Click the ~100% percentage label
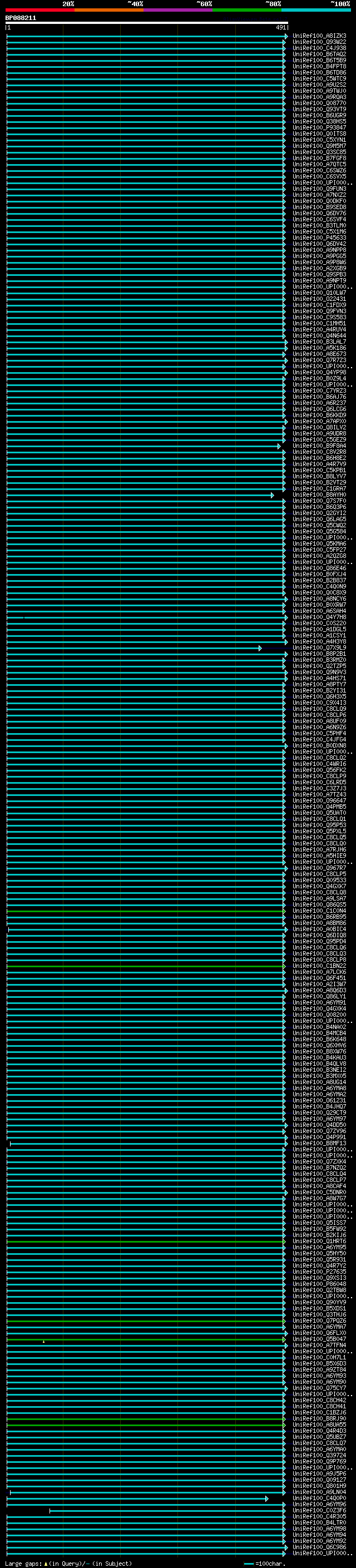 [341, 4]
